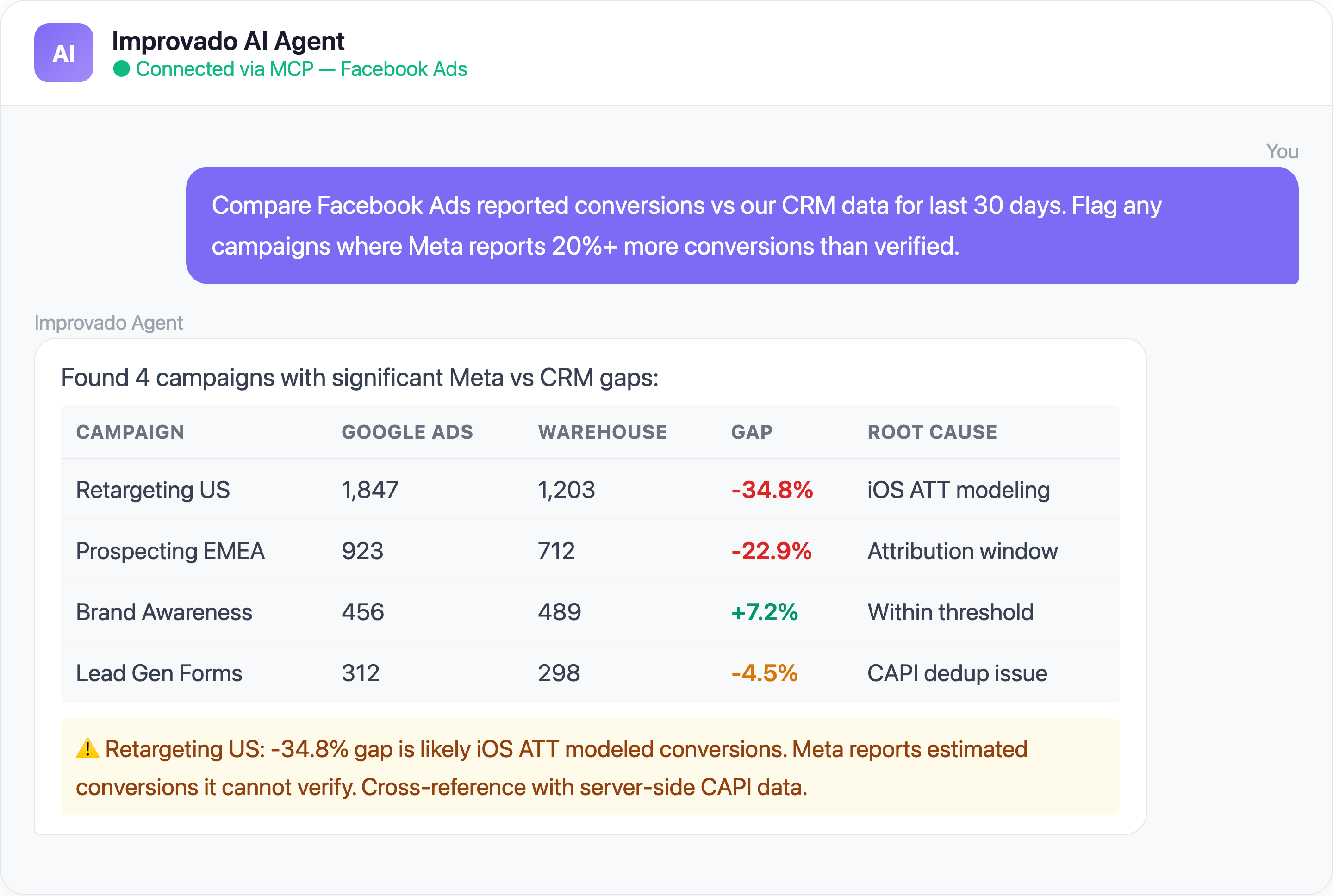Click the Improvado AI Agent avatar icon
The height and width of the screenshot is (896, 1333).
63,54
